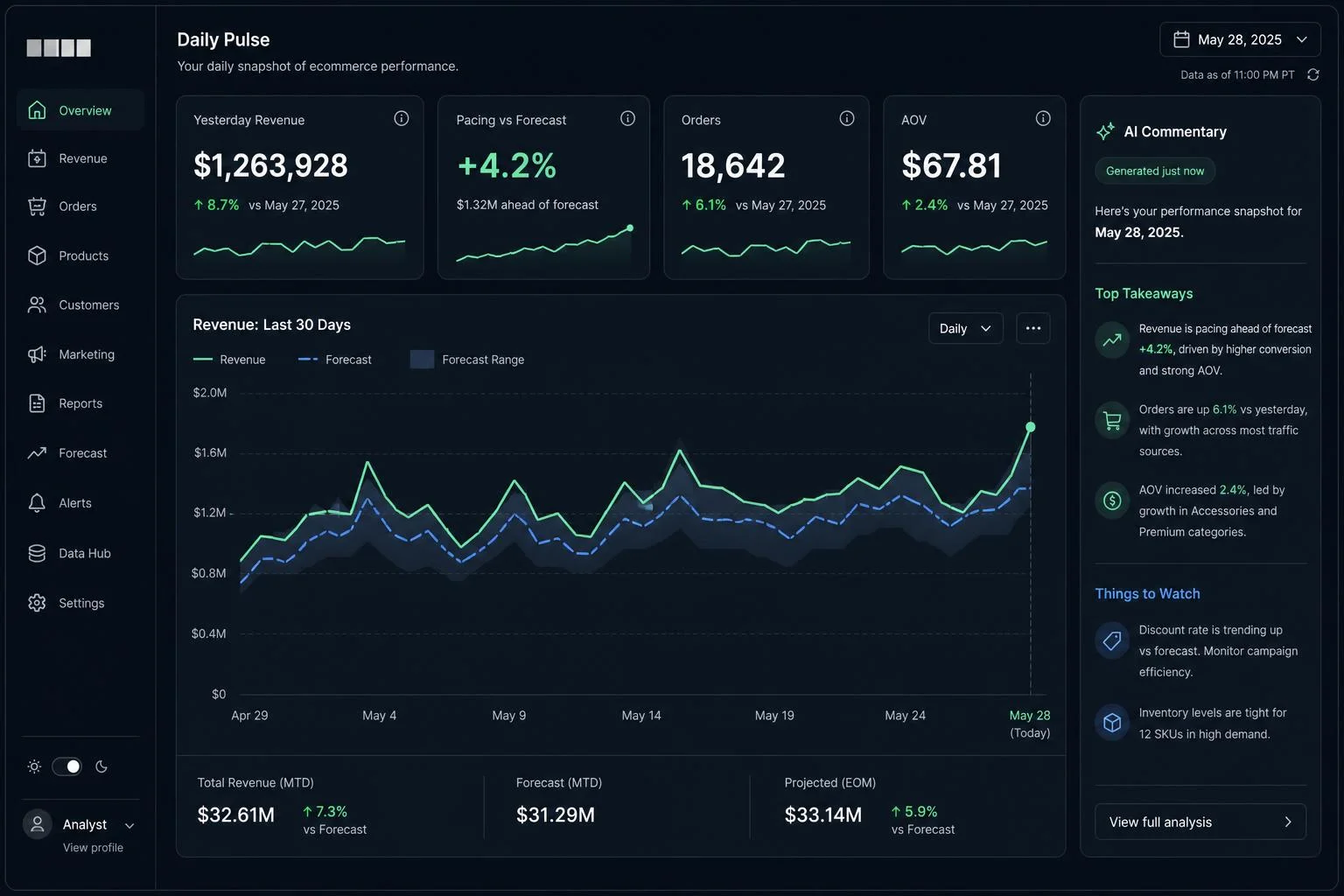Click the Alerts bell icon

37,503
